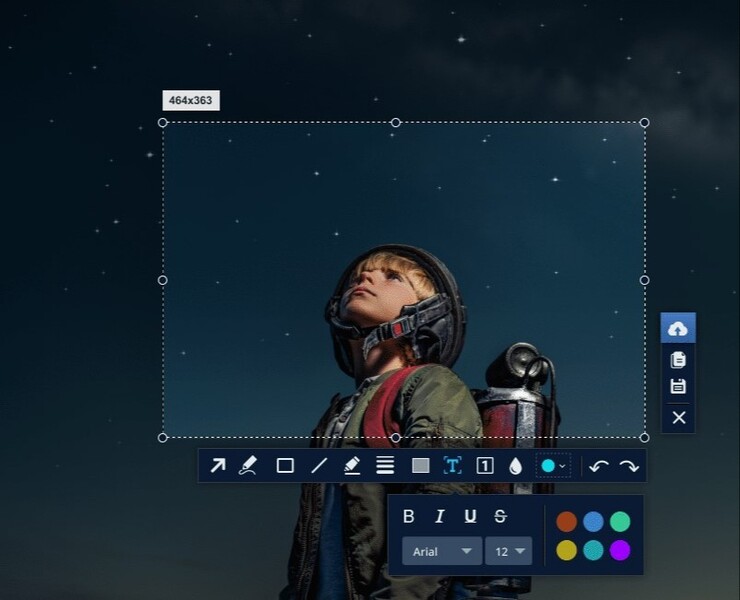Upload screenshot to the cloud
Image resolution: width=740 pixels, height=600 pixels.
[x=678, y=329]
